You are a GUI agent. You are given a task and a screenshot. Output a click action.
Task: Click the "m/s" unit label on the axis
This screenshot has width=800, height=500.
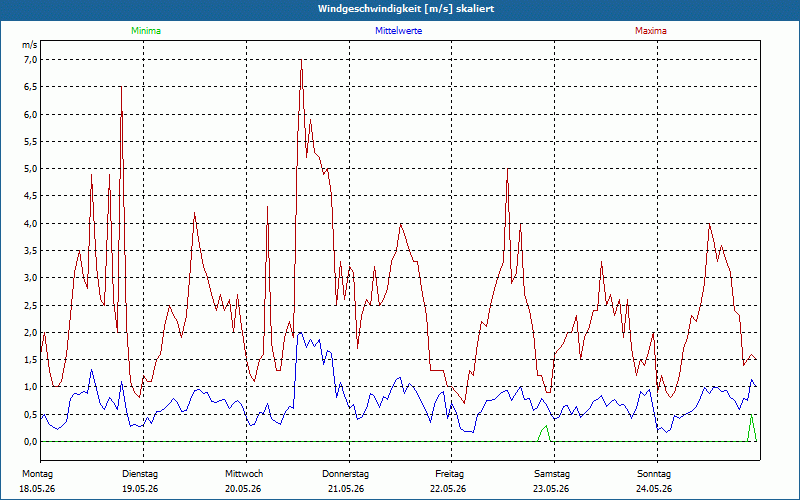(30, 45)
